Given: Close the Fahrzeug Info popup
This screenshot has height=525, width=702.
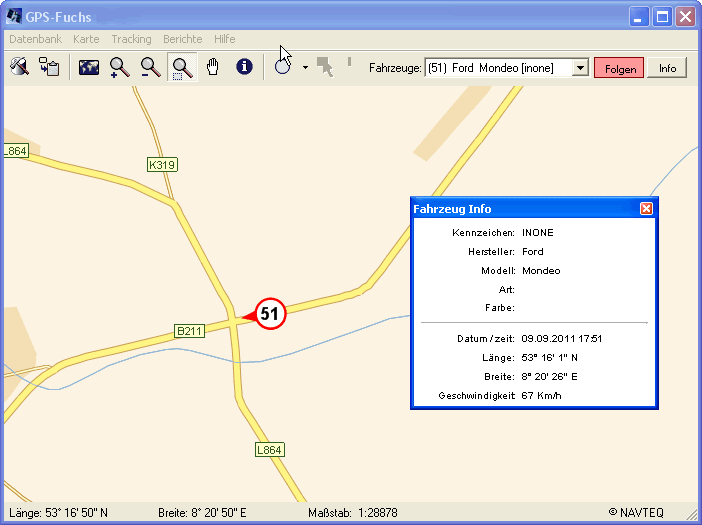Looking at the screenshot, I should click(x=646, y=209).
